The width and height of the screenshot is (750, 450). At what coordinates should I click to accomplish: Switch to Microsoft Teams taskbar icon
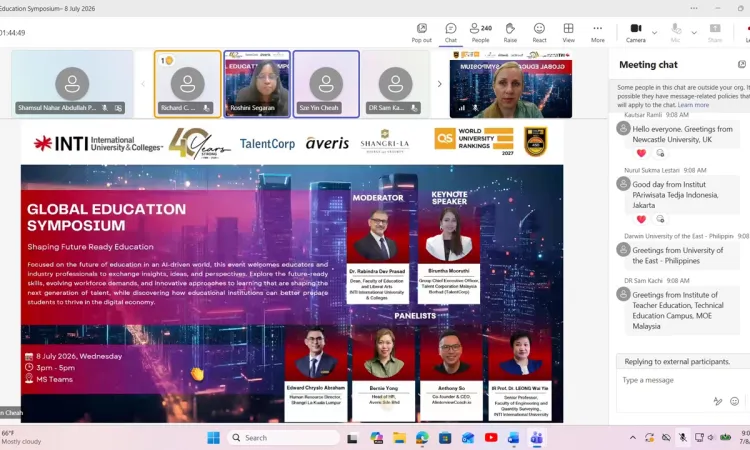(537, 438)
